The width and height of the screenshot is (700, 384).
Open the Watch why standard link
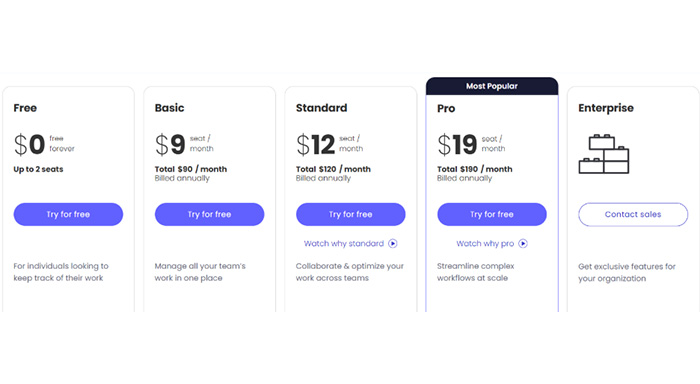coord(344,243)
